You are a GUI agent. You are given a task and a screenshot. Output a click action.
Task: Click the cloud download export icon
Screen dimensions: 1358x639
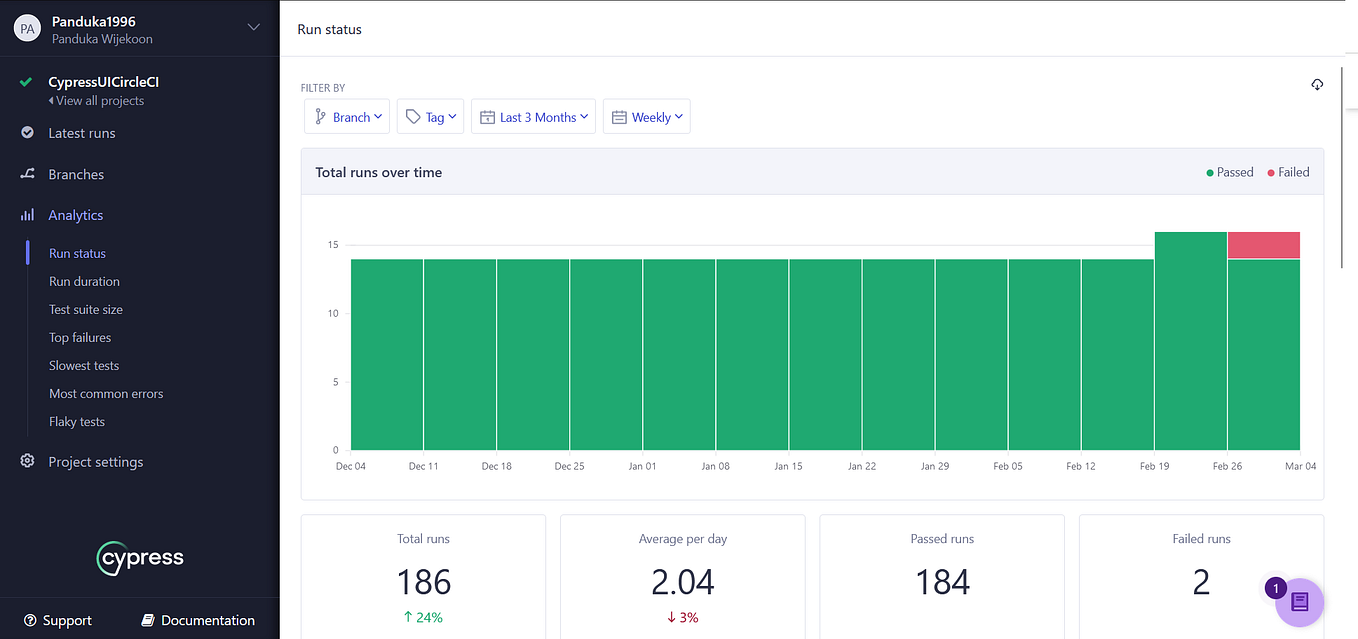[x=1317, y=85]
